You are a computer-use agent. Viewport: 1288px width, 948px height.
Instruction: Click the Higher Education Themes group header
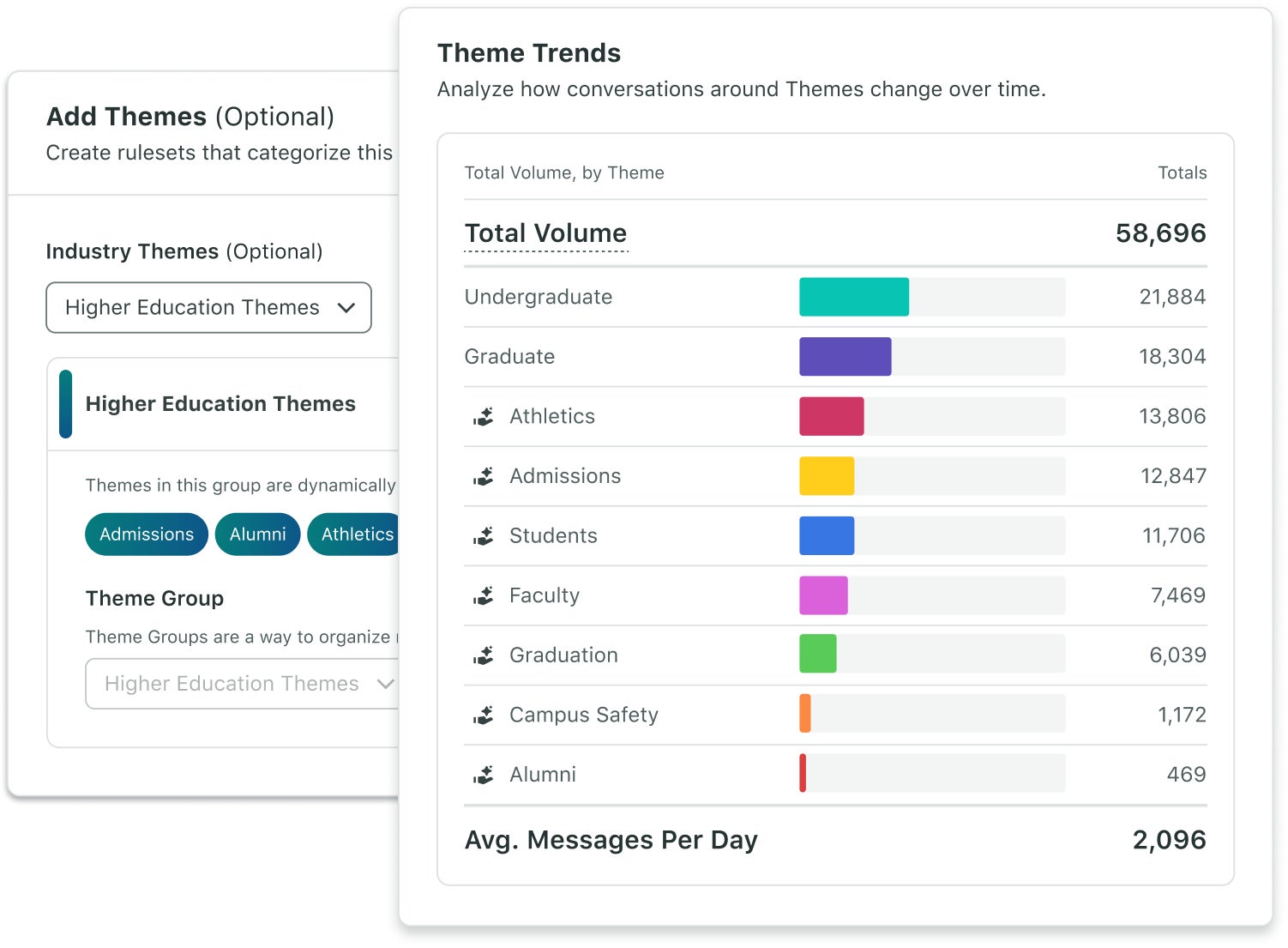[x=220, y=403]
